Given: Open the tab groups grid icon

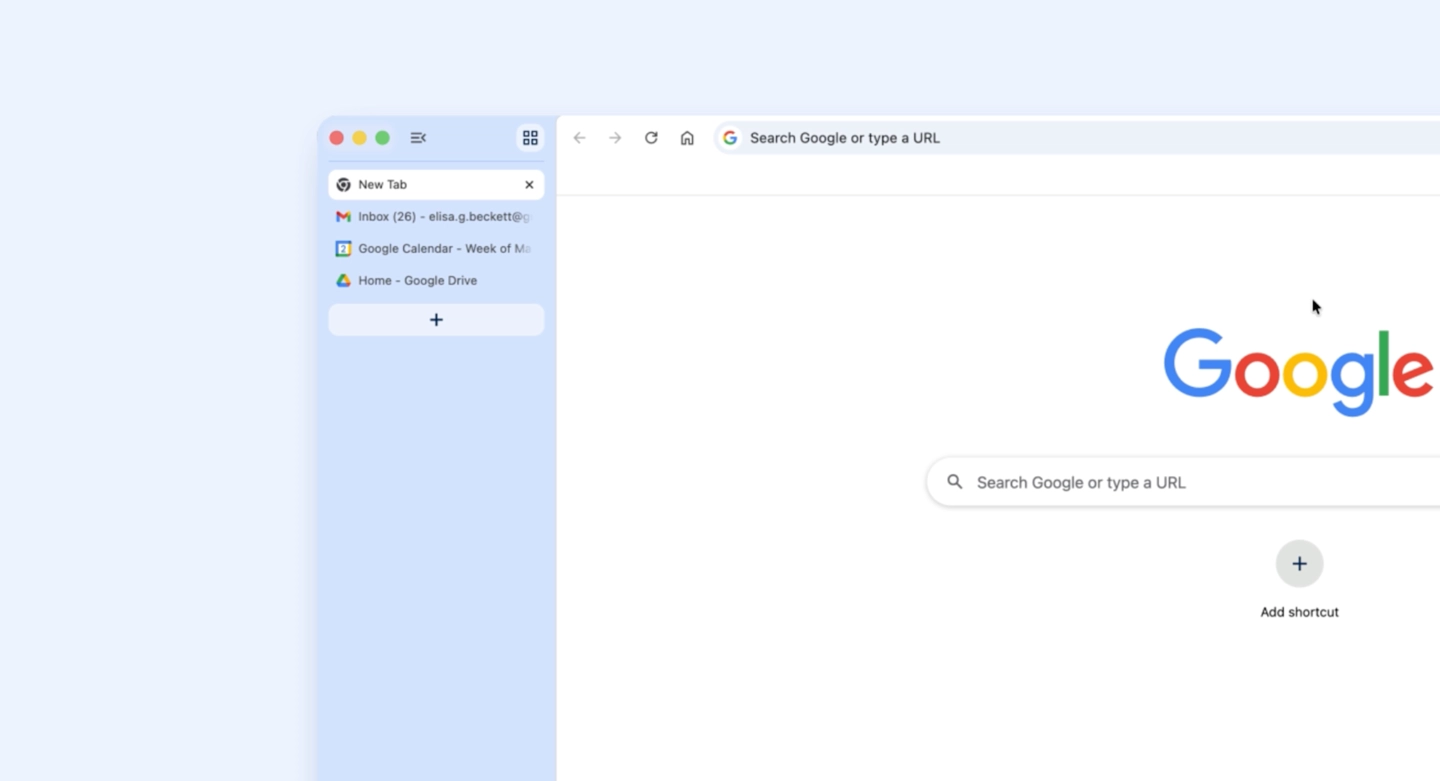Looking at the screenshot, I should (530, 137).
